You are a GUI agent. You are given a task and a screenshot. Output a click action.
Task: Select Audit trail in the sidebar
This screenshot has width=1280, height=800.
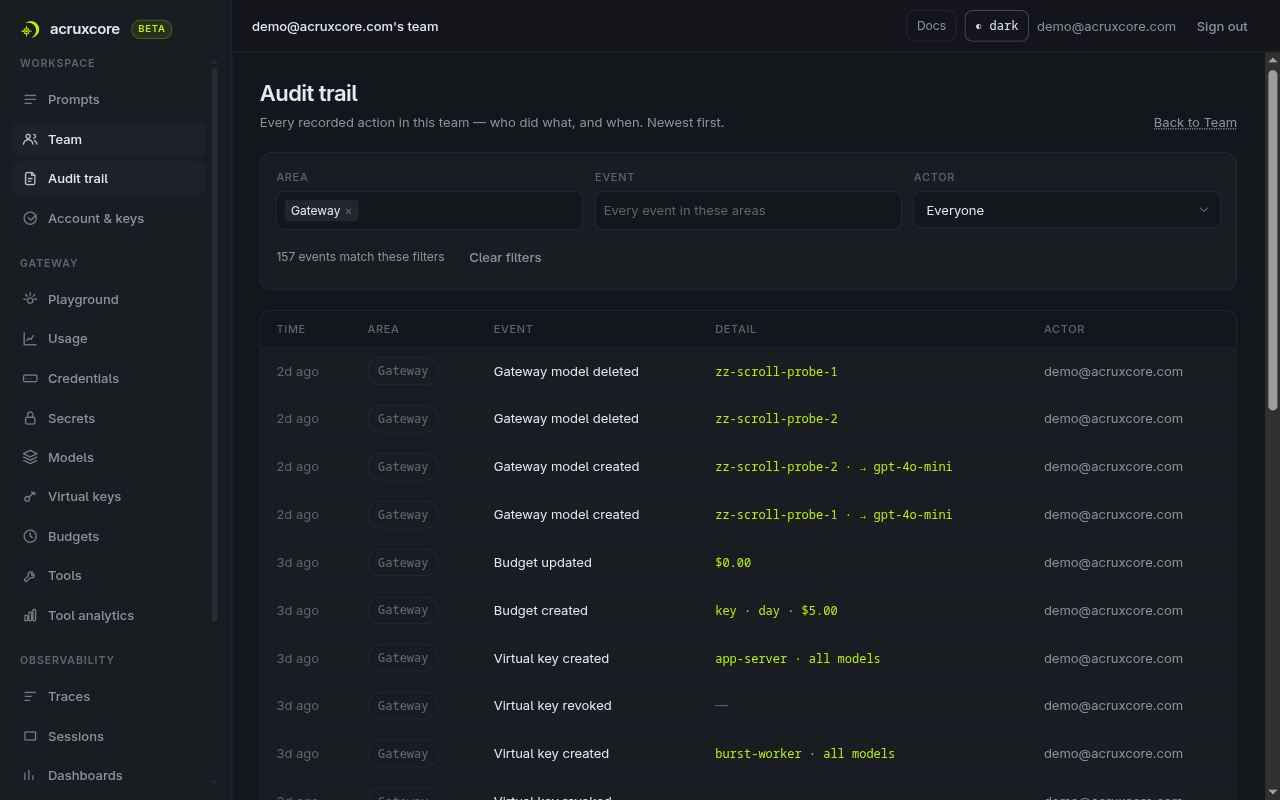pos(109,179)
